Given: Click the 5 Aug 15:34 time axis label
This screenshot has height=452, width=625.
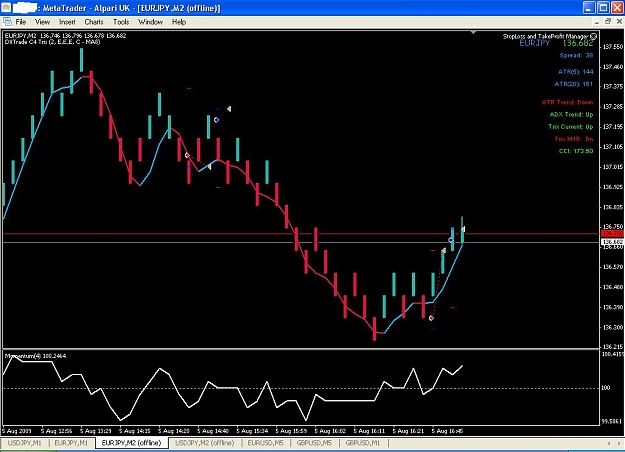Looking at the screenshot, I should pos(252,431).
